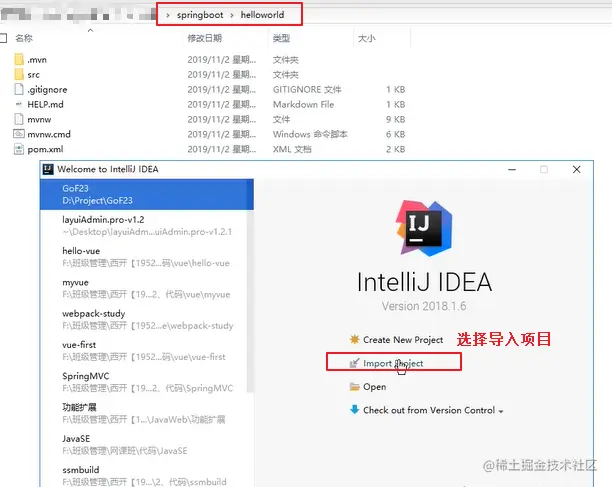Click Check out from Version Control
This screenshot has height=487, width=612.
pos(429,410)
